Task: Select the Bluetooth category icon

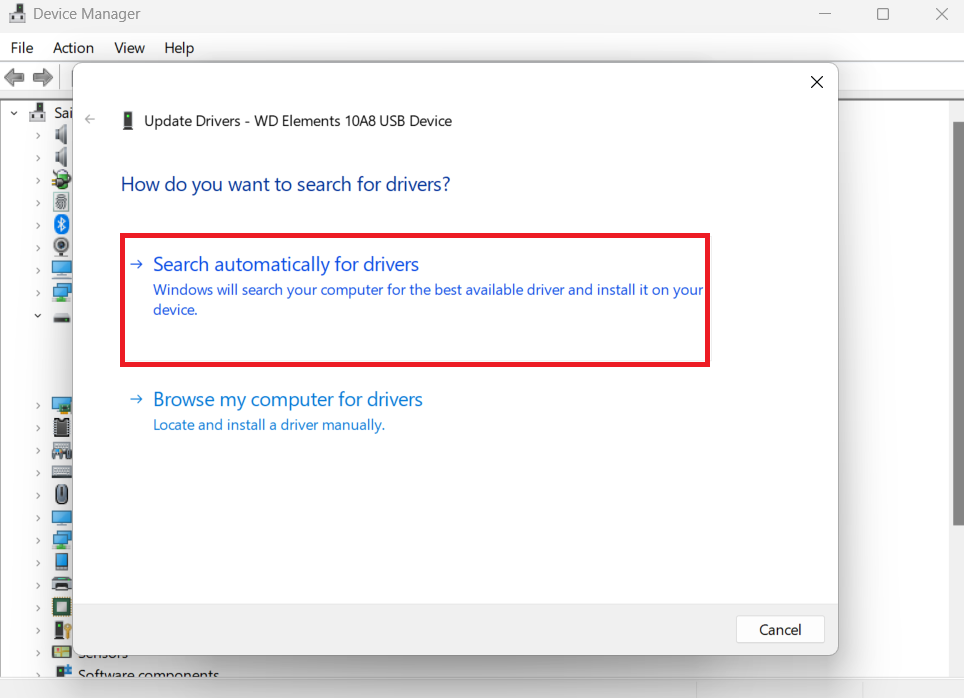Action: (x=61, y=224)
